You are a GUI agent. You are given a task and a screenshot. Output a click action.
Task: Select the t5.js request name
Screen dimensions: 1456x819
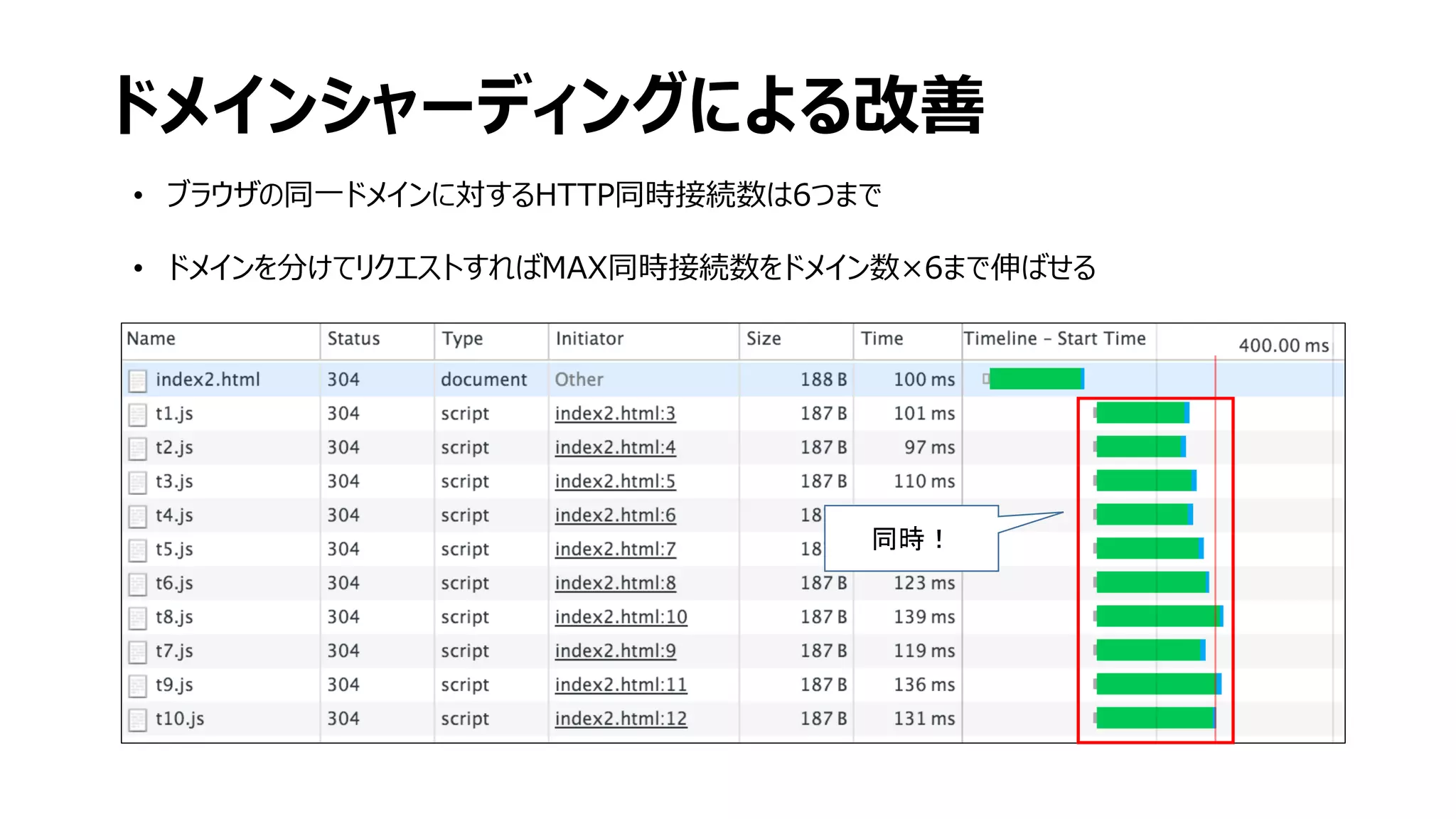174,550
